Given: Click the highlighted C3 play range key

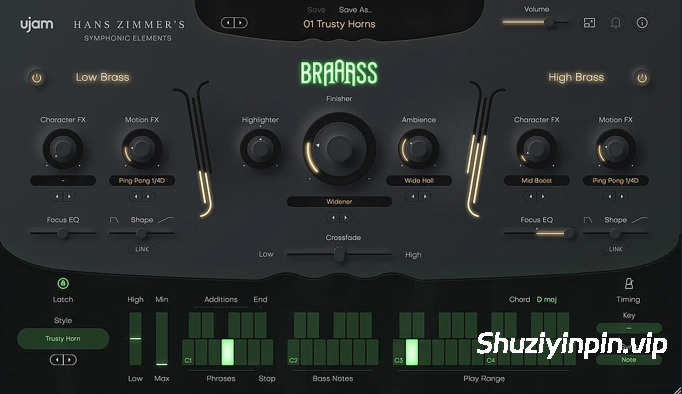Looking at the screenshot, I should (411, 352).
